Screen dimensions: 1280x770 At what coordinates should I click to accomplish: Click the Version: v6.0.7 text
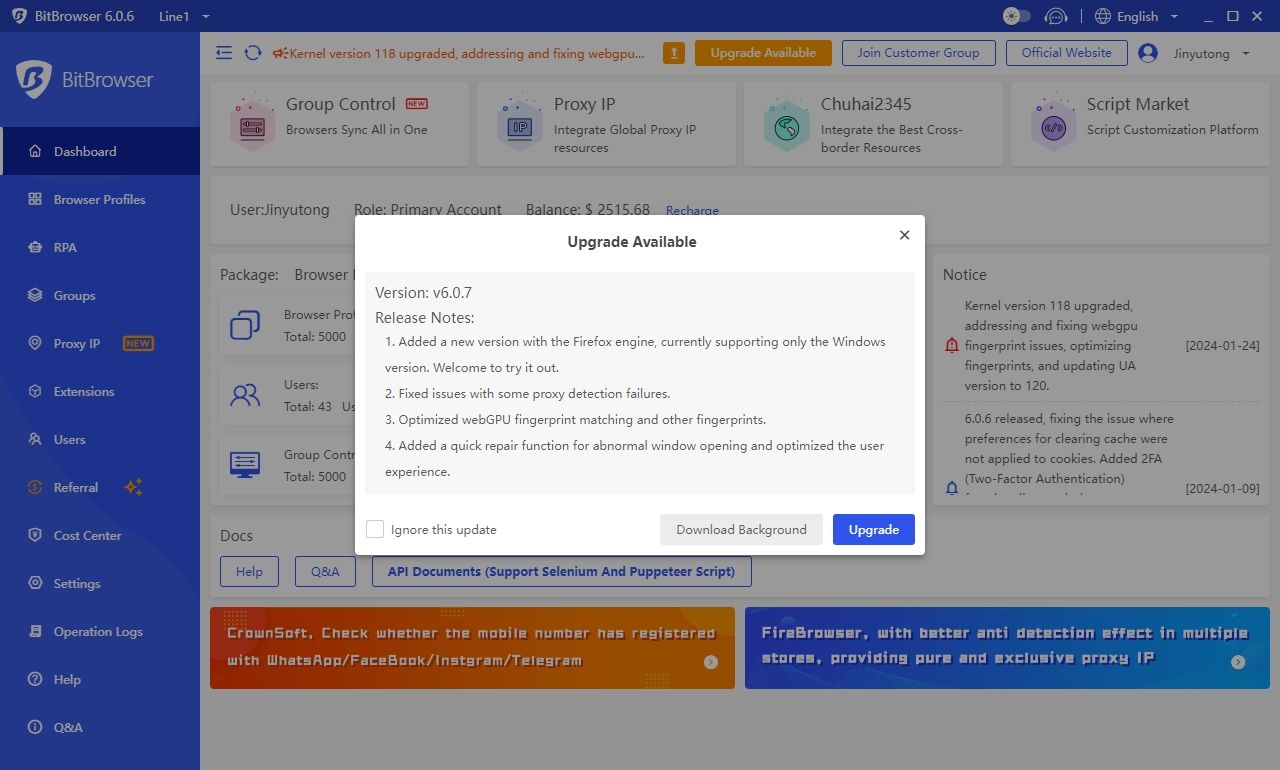tap(423, 293)
